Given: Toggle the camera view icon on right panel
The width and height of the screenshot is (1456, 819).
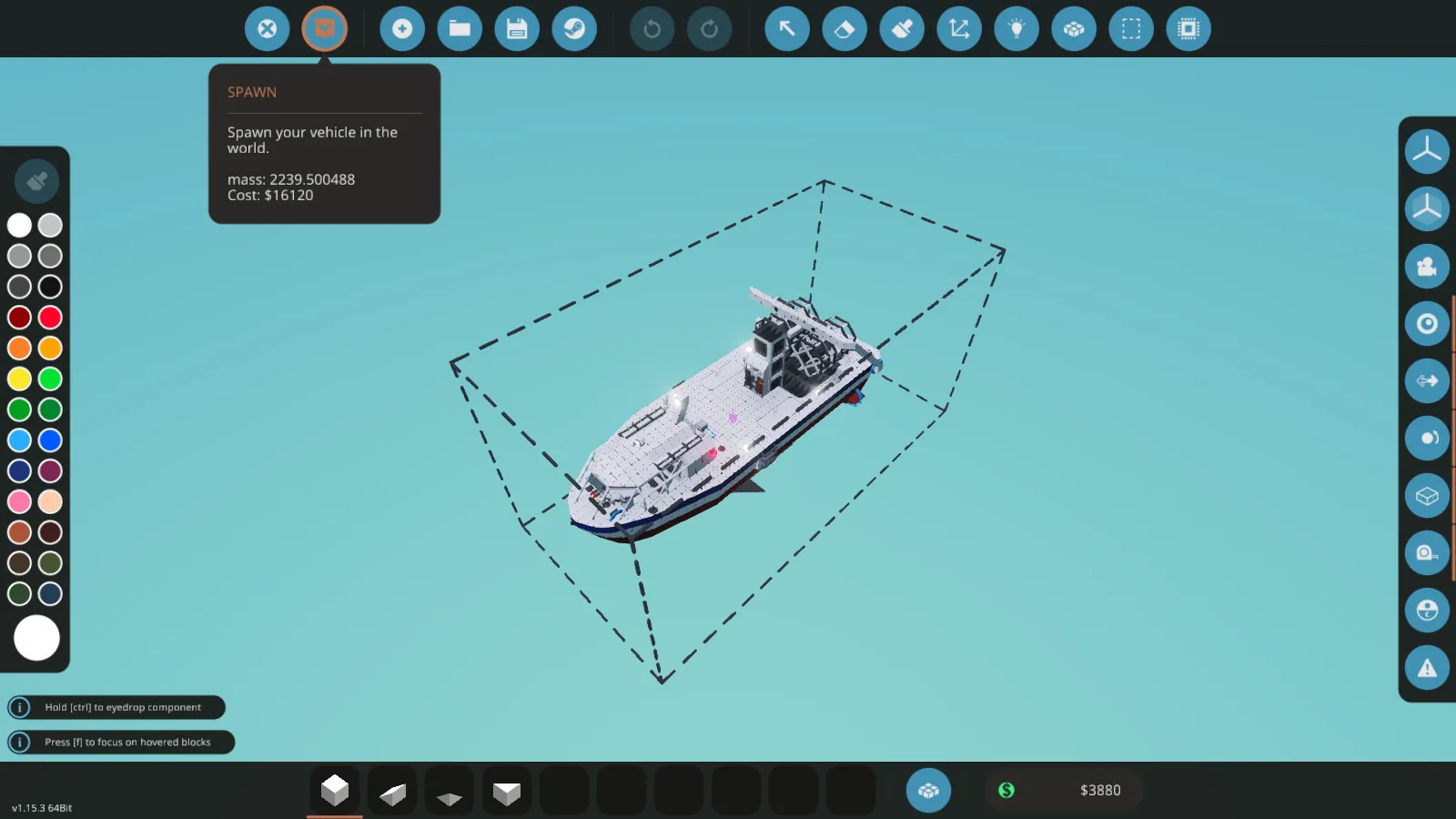Looking at the screenshot, I should coord(1427,267).
